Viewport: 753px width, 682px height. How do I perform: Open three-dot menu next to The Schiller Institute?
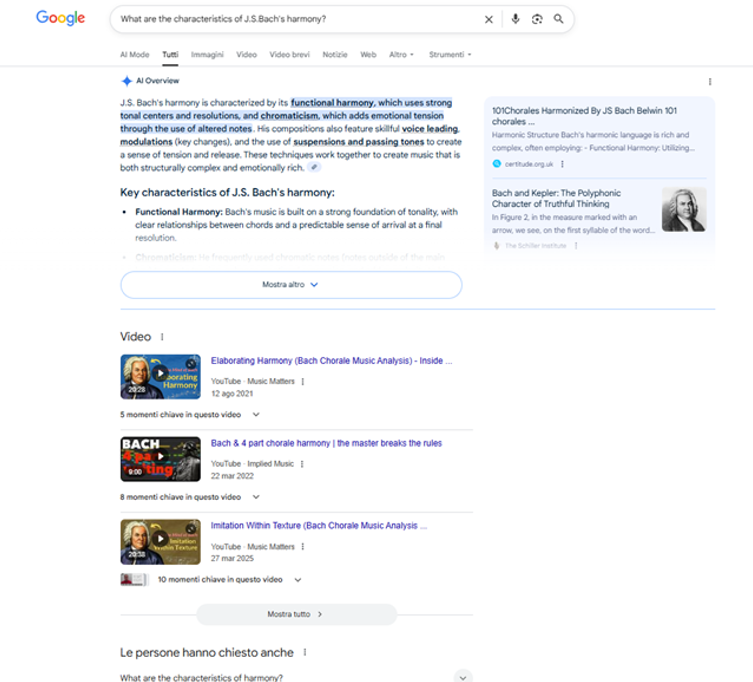[576, 246]
